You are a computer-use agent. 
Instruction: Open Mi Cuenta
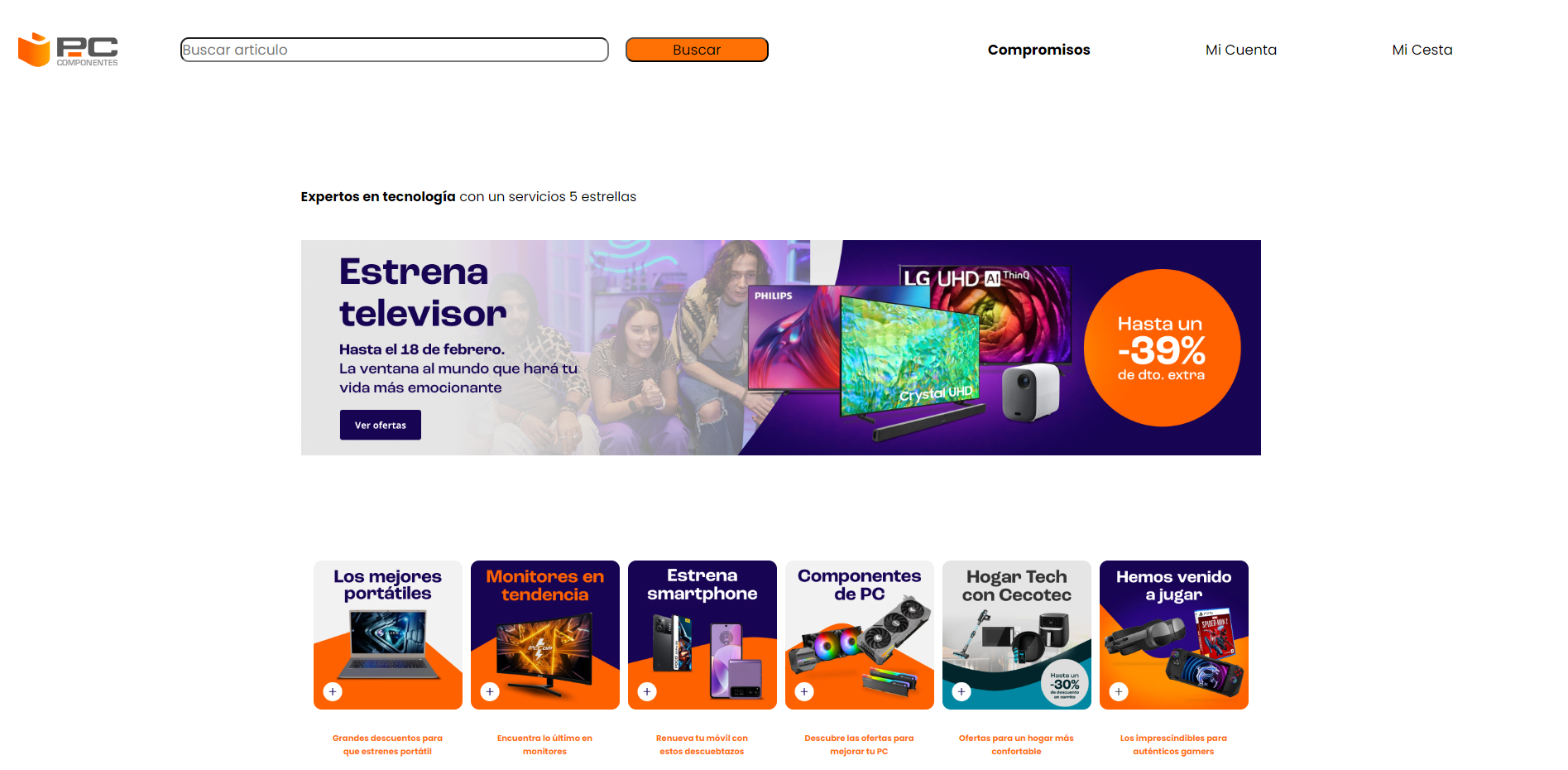click(1240, 50)
